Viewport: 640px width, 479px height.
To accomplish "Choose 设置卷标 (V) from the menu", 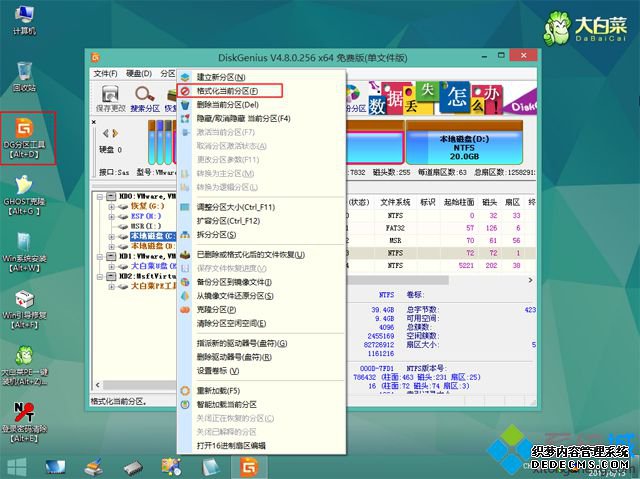I will coord(218,371).
